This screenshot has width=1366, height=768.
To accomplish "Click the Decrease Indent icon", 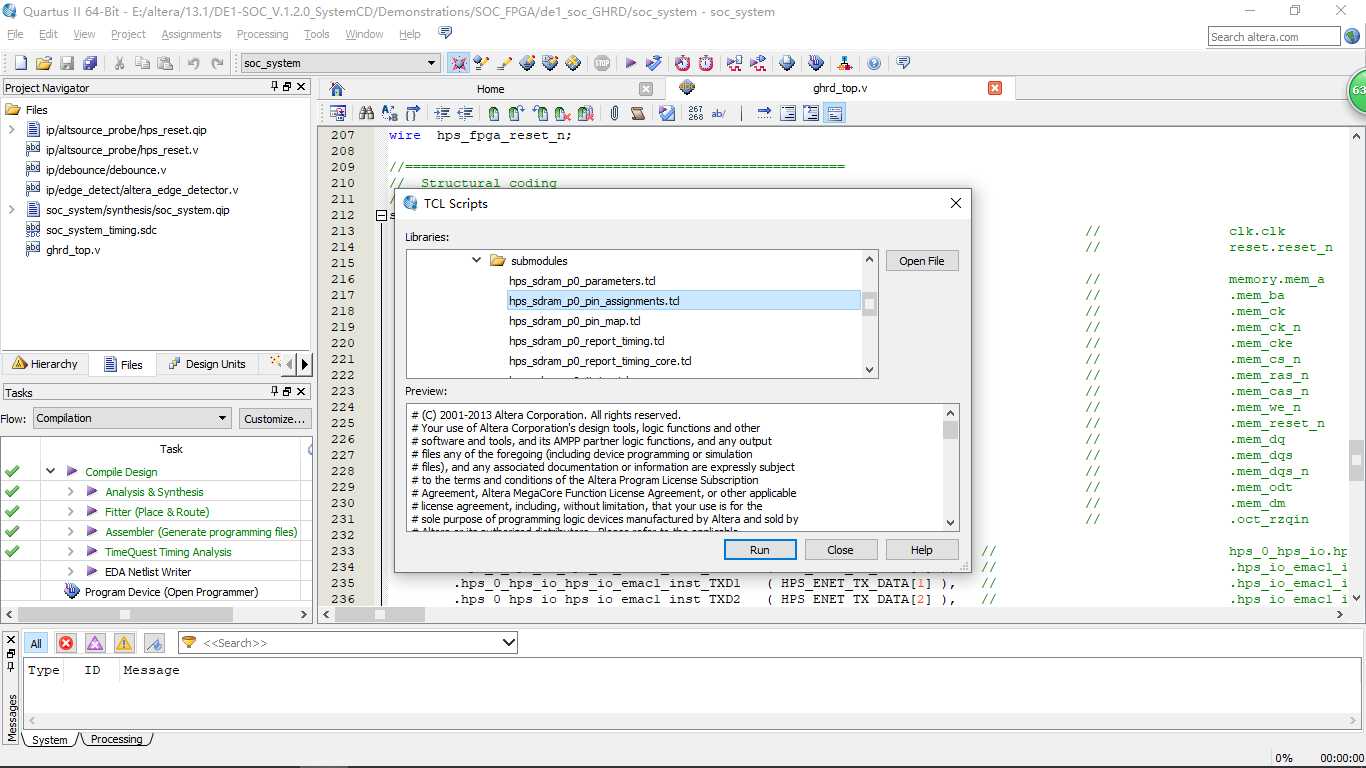I will tap(465, 113).
